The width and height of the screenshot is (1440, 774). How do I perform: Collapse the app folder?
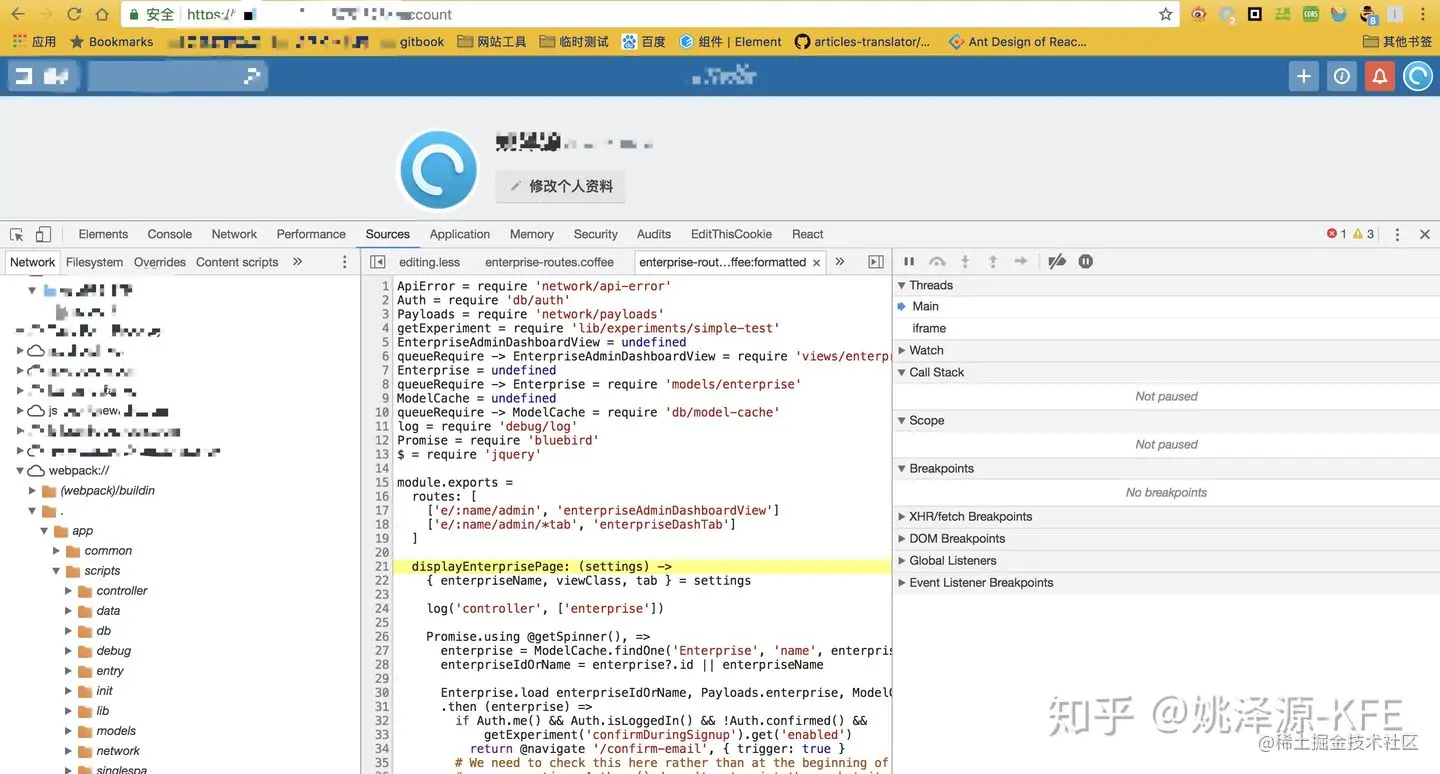pyautogui.click(x=45, y=531)
